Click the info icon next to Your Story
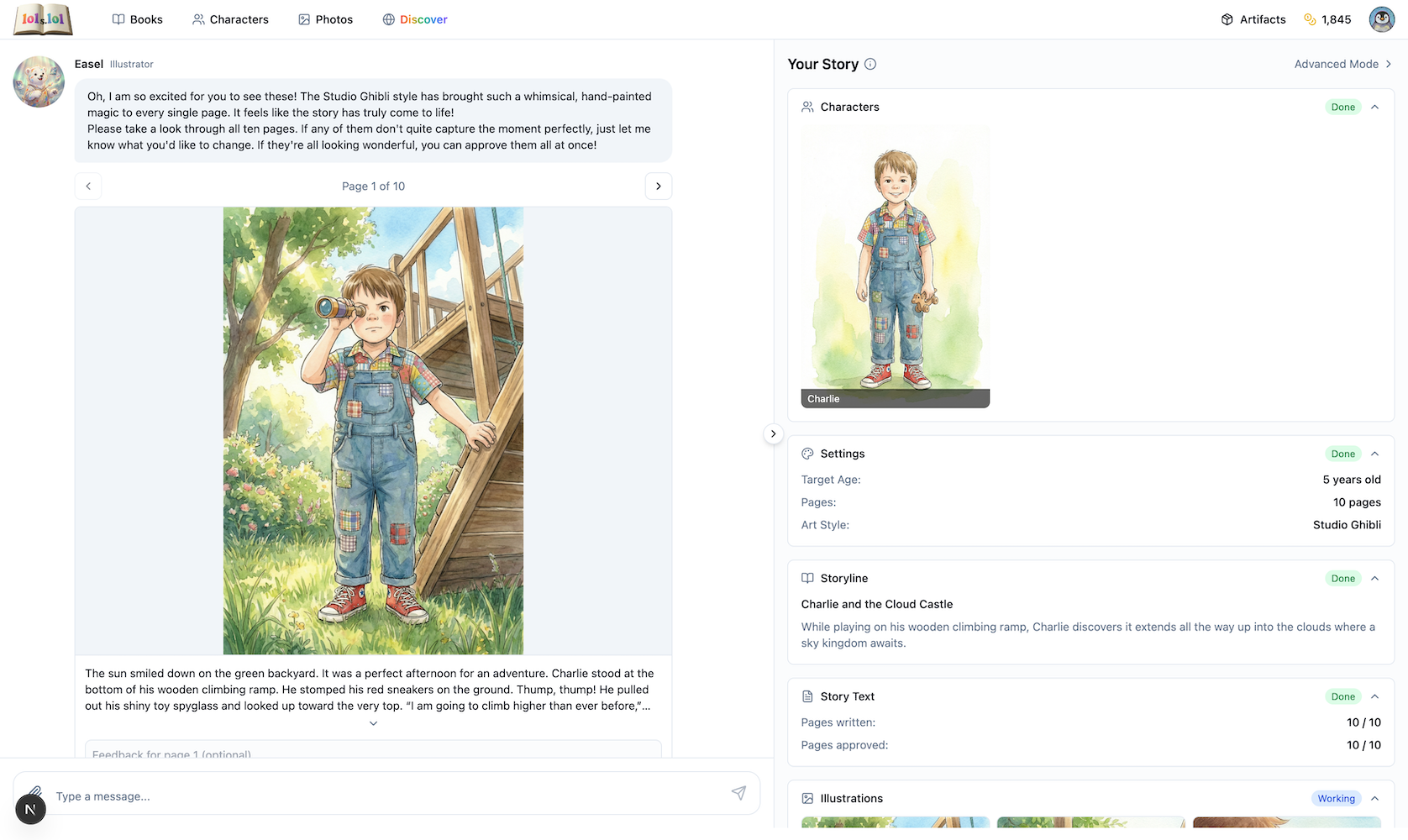The height and width of the screenshot is (840, 1408). pos(871,64)
